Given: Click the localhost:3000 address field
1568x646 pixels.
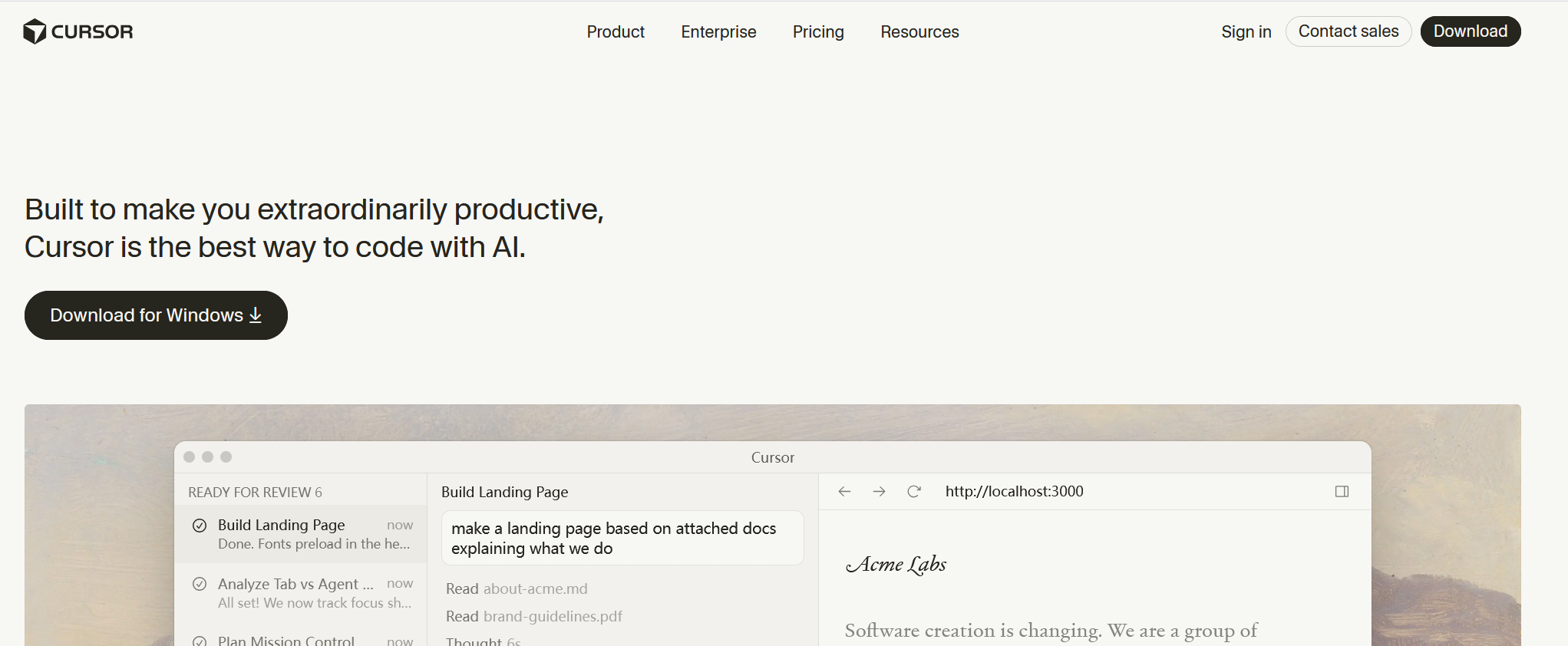Looking at the screenshot, I should tap(1015, 491).
